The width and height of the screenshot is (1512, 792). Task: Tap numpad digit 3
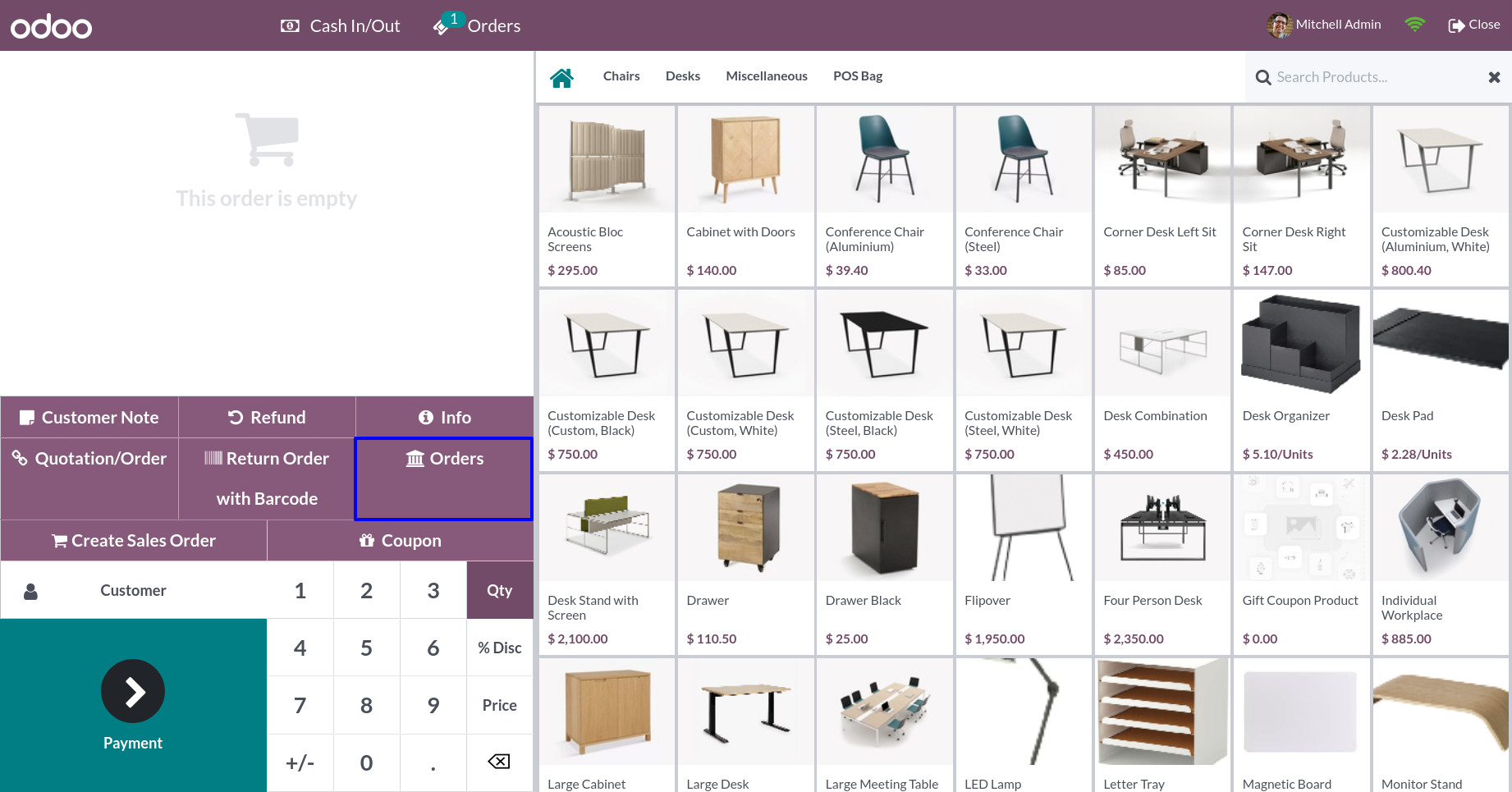point(433,590)
